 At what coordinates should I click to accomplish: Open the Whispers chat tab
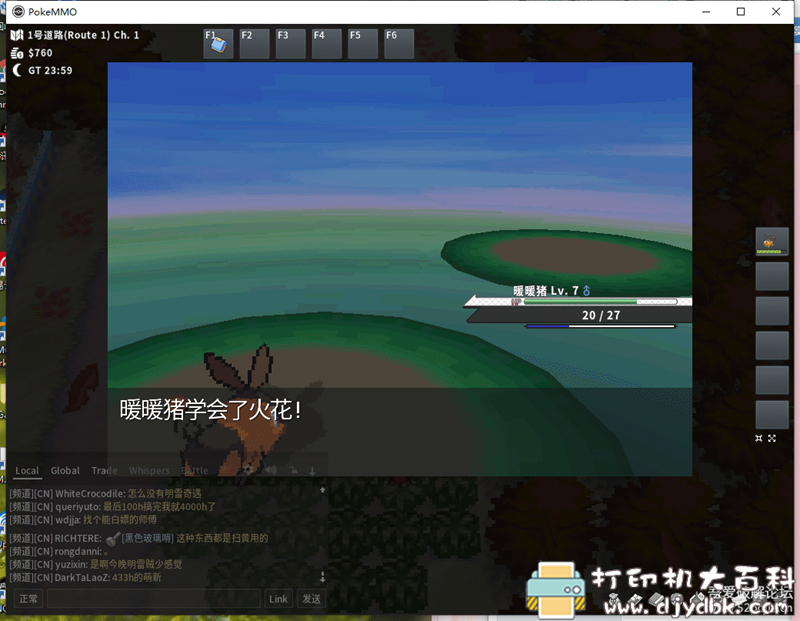click(x=149, y=470)
